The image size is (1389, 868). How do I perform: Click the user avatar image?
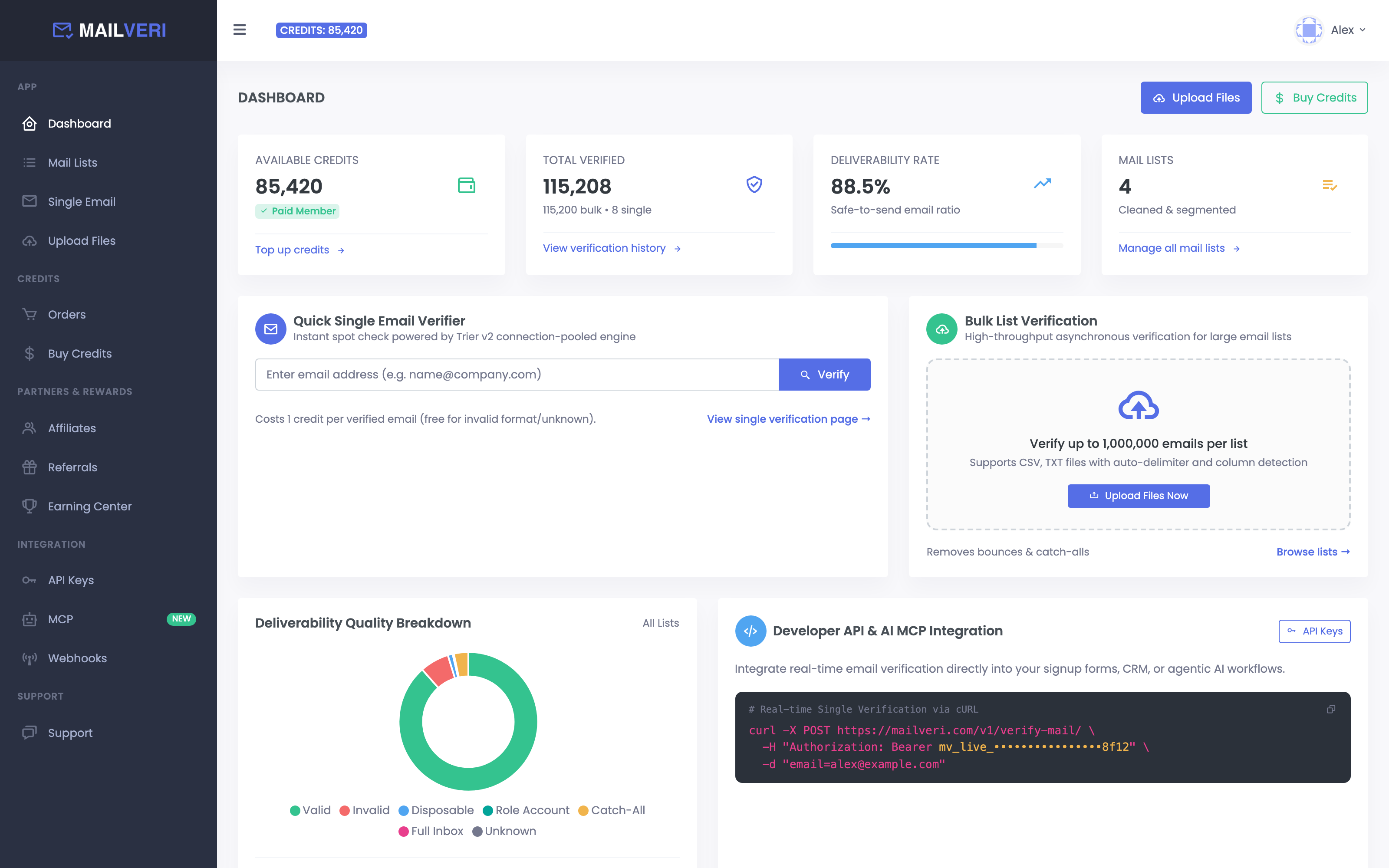point(1309,30)
